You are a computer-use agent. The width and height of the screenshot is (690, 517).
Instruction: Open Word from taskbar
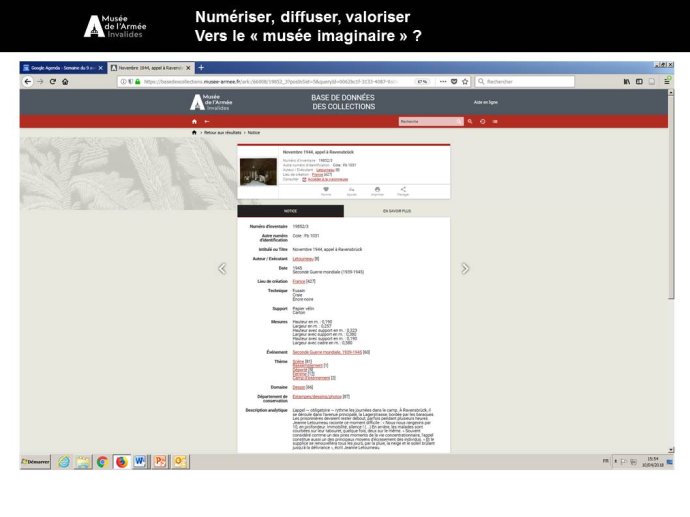140,462
